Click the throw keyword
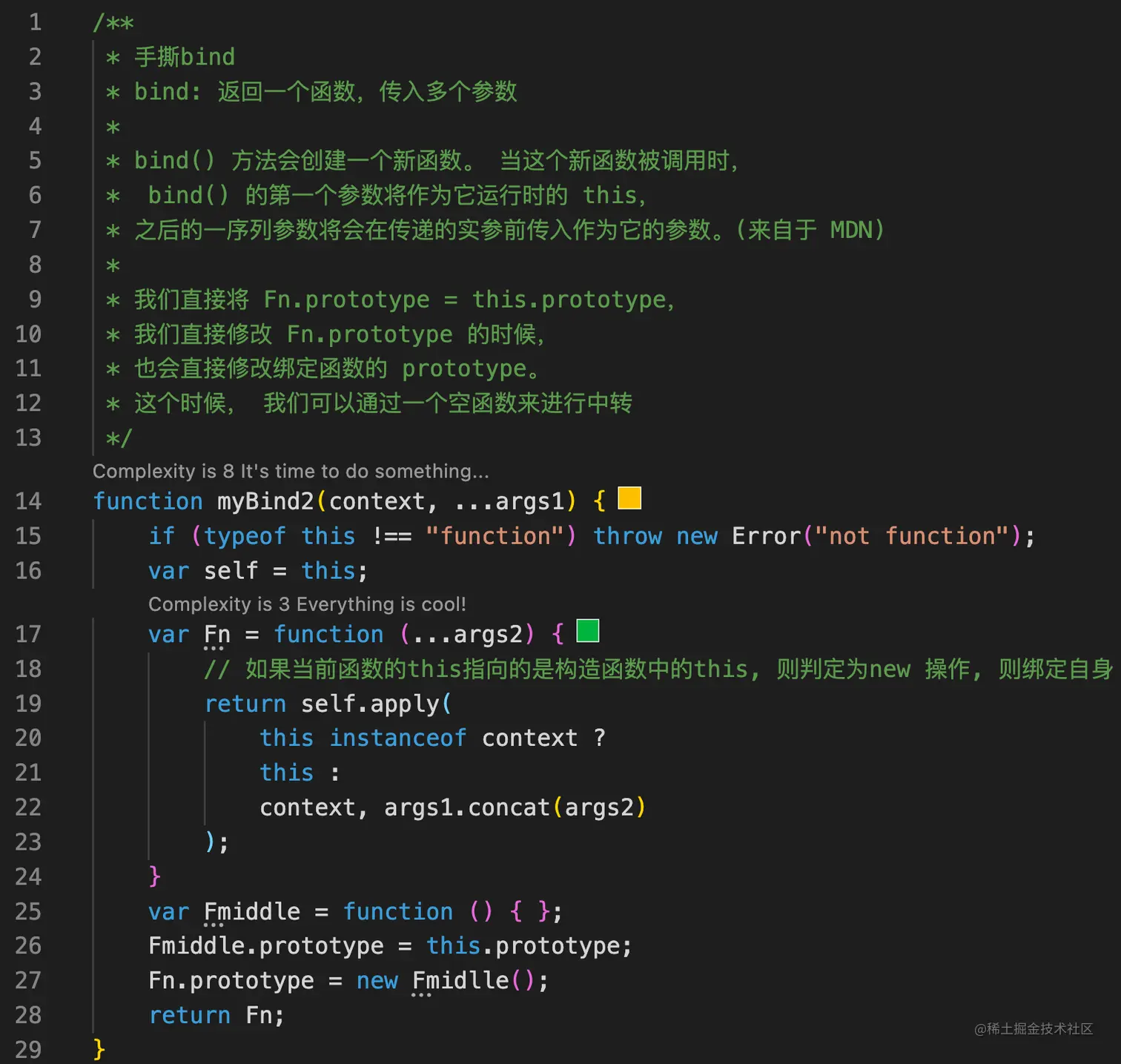This screenshot has height=1064, width=1121. pyautogui.click(x=627, y=536)
